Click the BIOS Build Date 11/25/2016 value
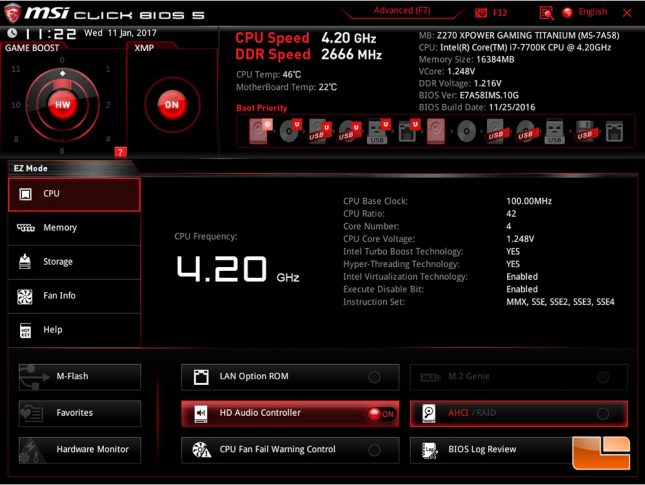The width and height of the screenshot is (645, 485). (512, 107)
